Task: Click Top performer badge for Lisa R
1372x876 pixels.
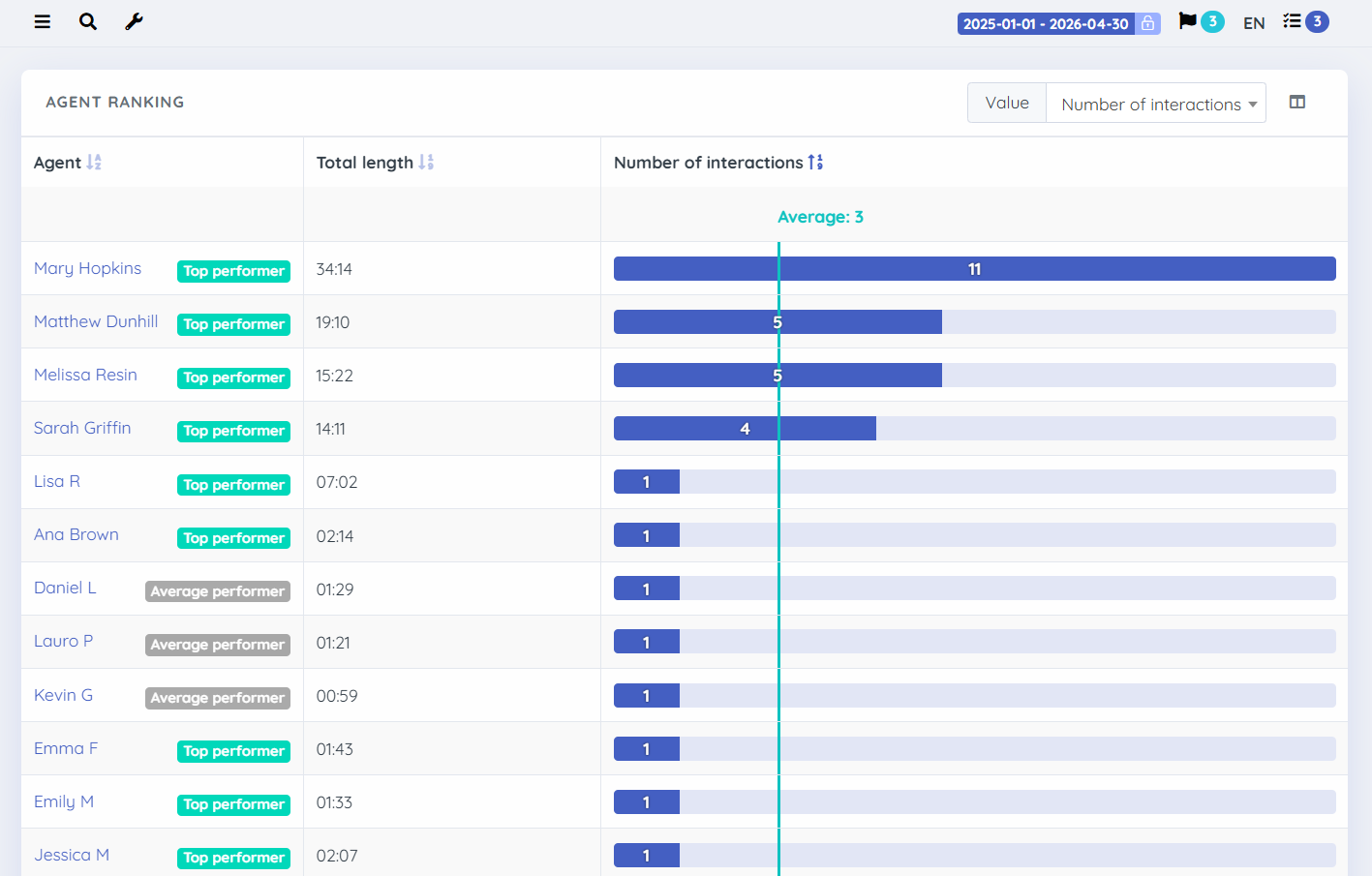Action: click(233, 485)
